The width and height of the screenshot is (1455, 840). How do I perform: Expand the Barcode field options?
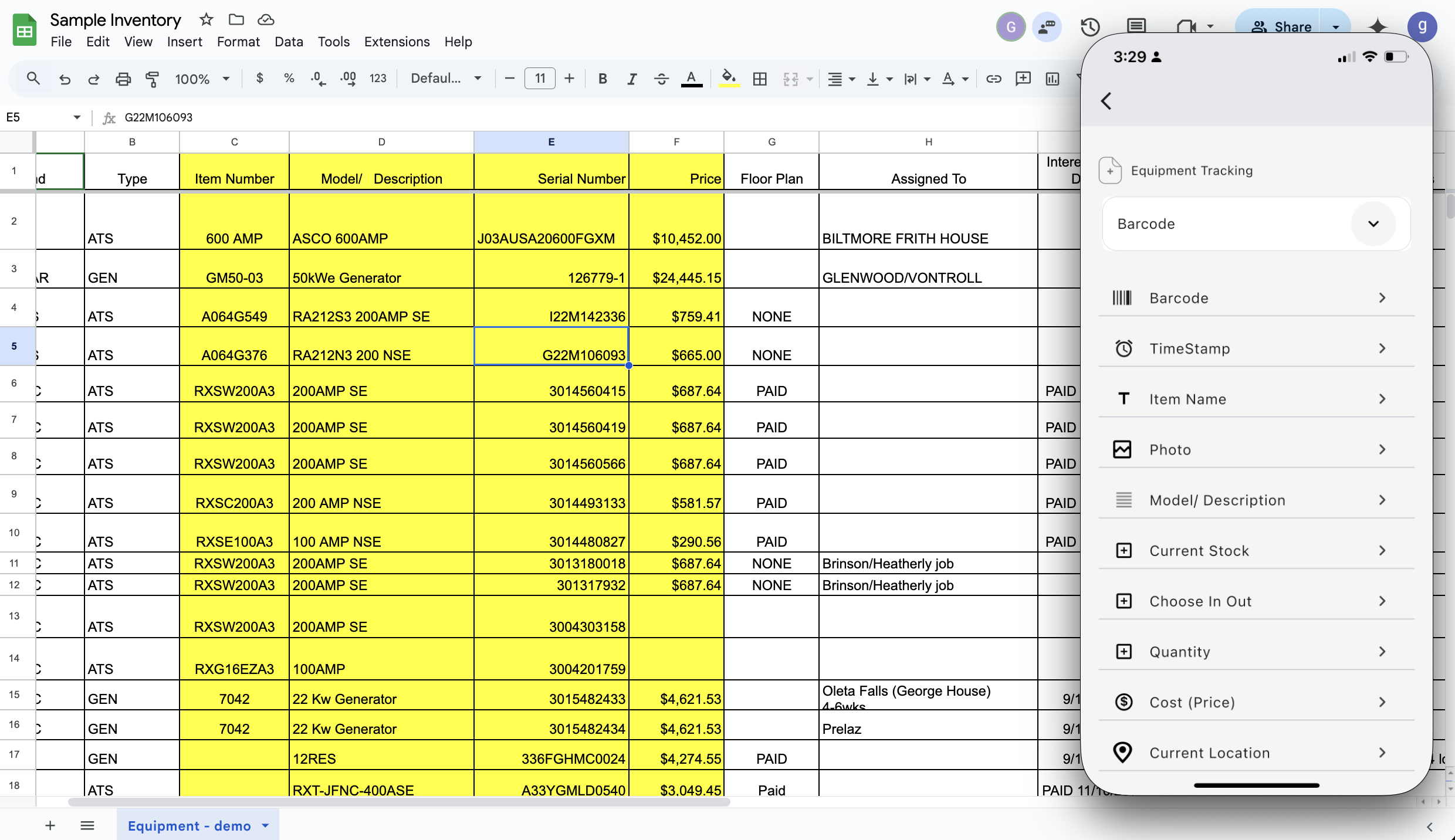[x=1383, y=297]
